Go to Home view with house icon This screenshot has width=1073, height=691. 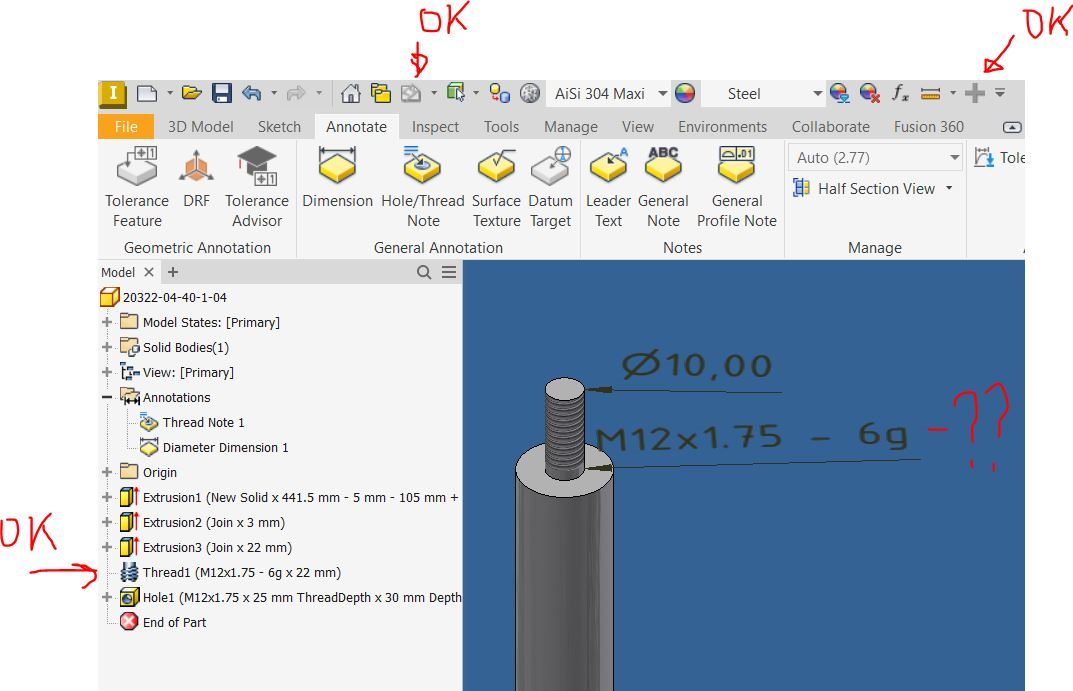click(x=350, y=93)
